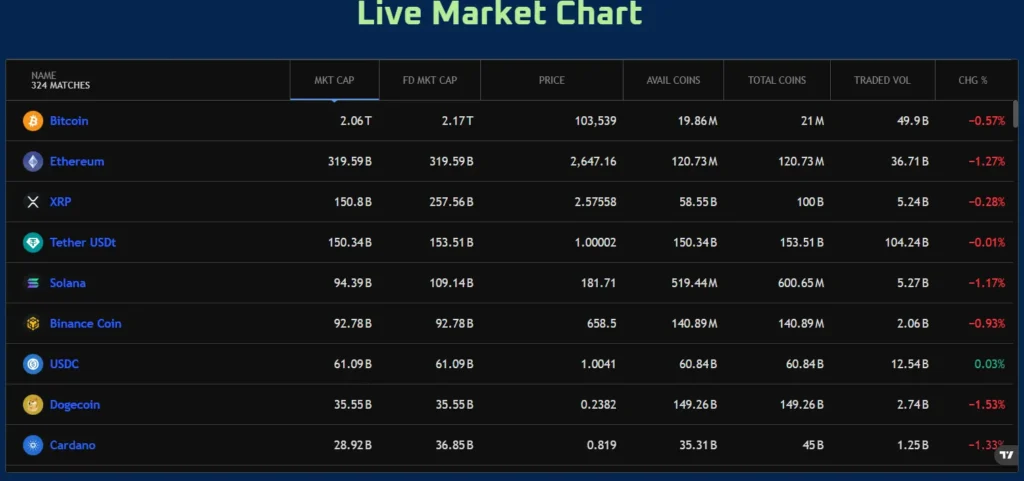Click the Dogecoin logo icon
The image size is (1024, 481).
[33, 405]
